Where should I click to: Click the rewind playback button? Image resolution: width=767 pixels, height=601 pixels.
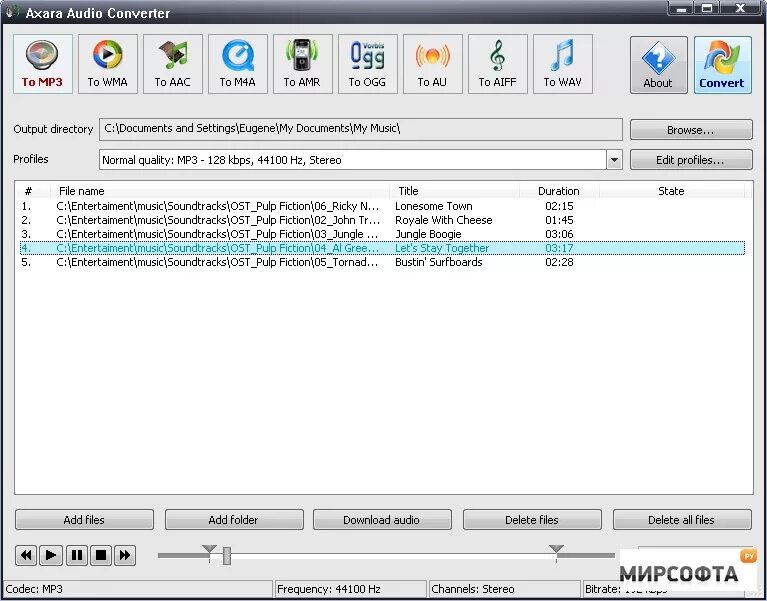(26, 555)
